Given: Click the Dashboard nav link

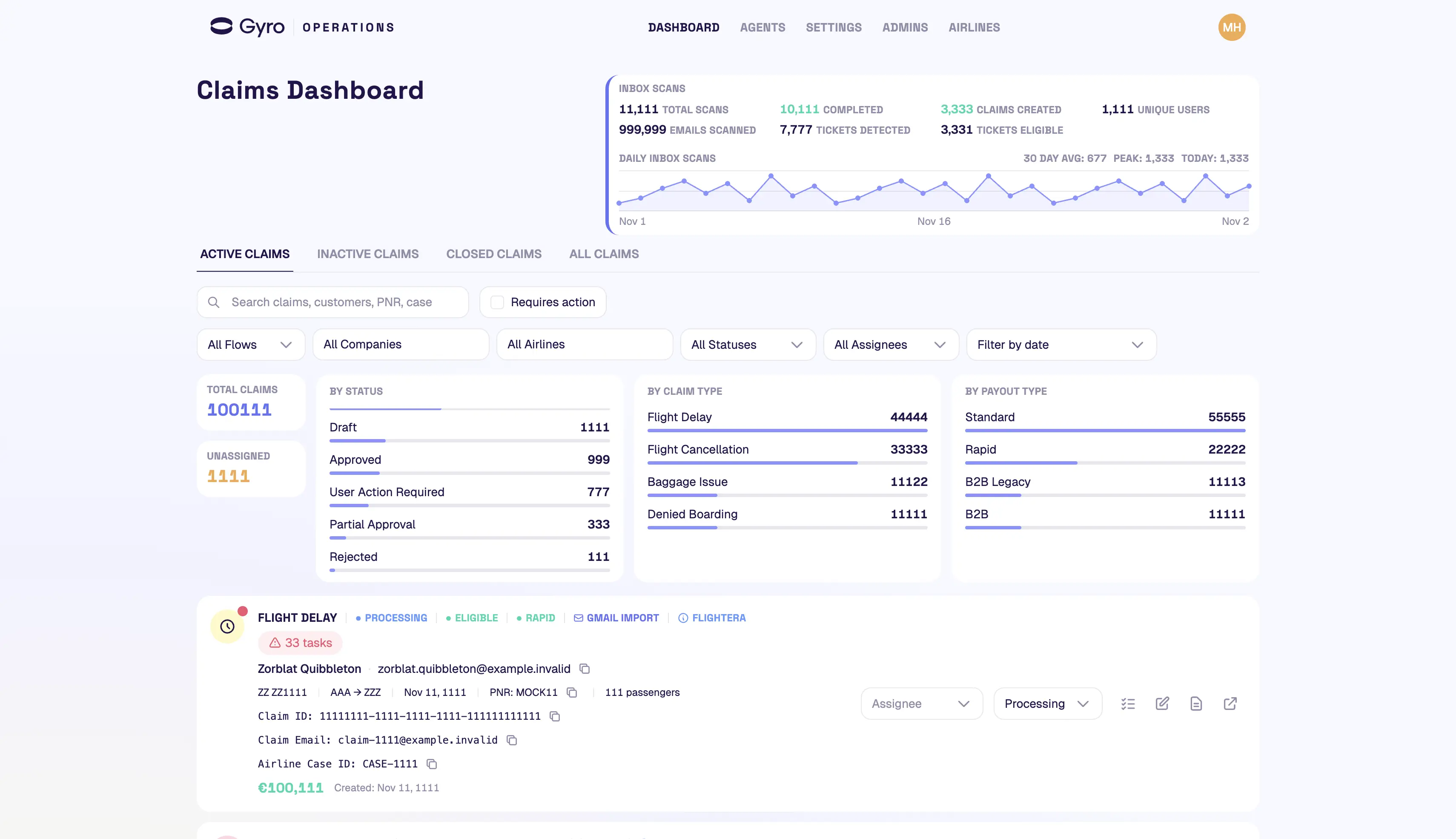Looking at the screenshot, I should point(684,28).
